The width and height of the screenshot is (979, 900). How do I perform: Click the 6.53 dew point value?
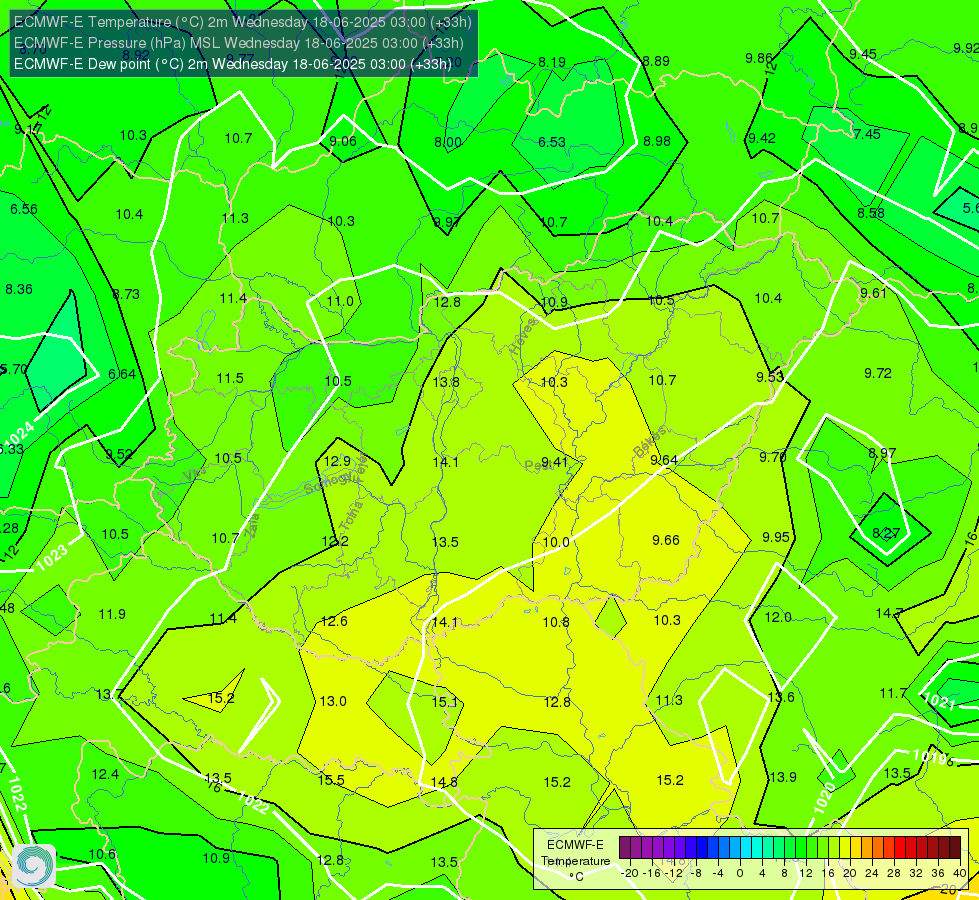[x=552, y=142]
